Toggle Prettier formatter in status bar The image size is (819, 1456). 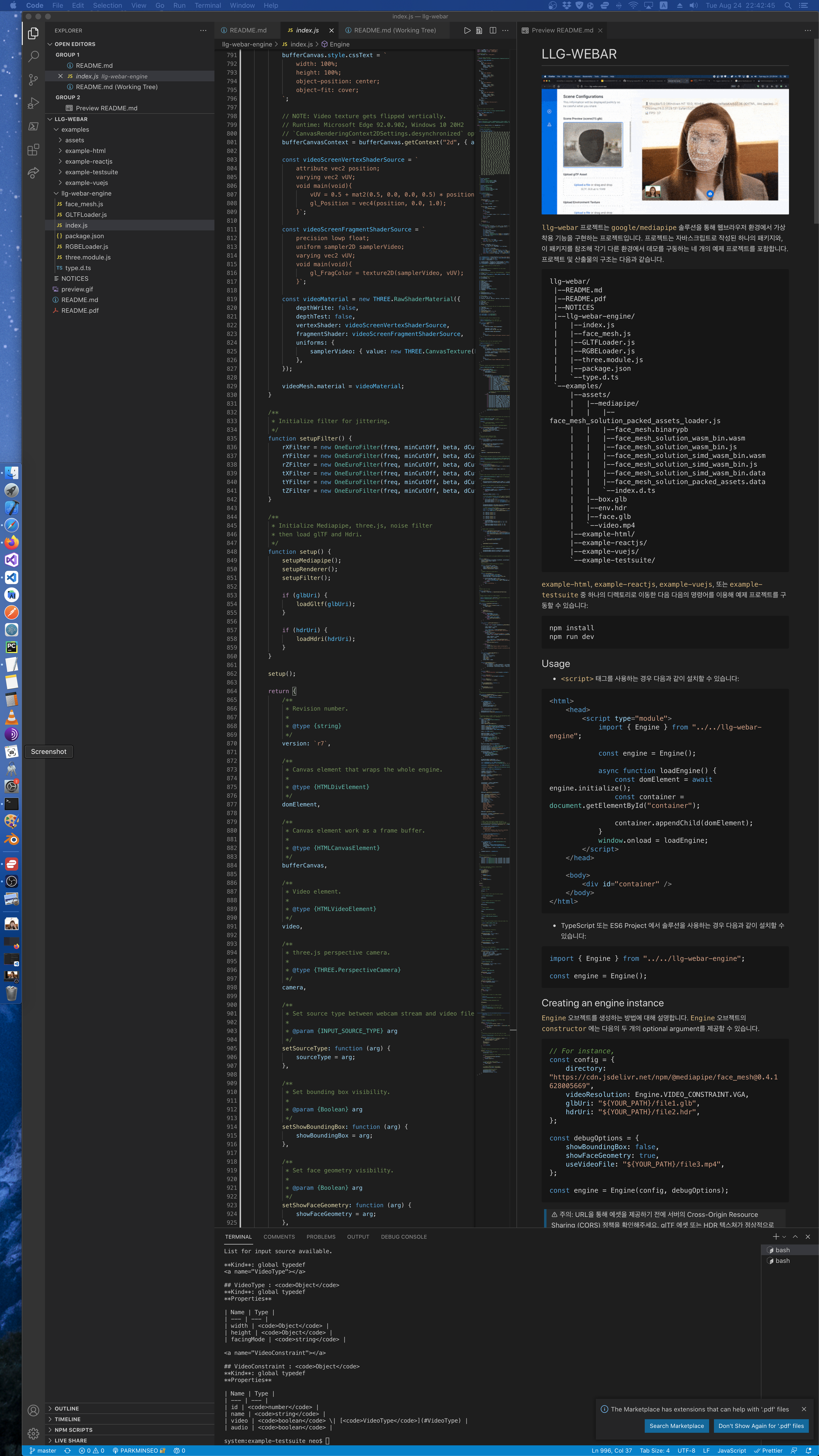tap(768, 1450)
